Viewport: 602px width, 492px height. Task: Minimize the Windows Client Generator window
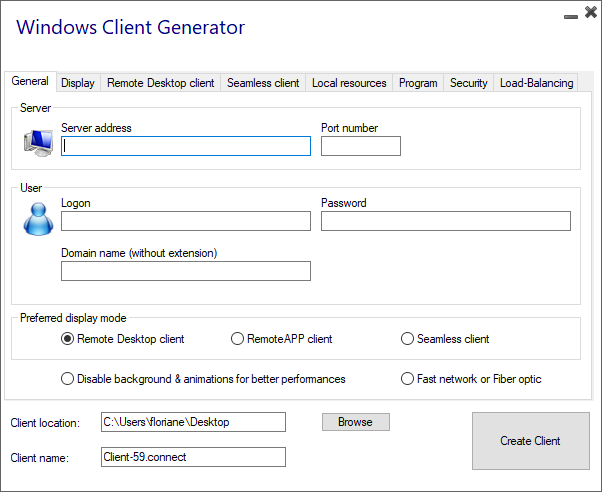(569, 16)
